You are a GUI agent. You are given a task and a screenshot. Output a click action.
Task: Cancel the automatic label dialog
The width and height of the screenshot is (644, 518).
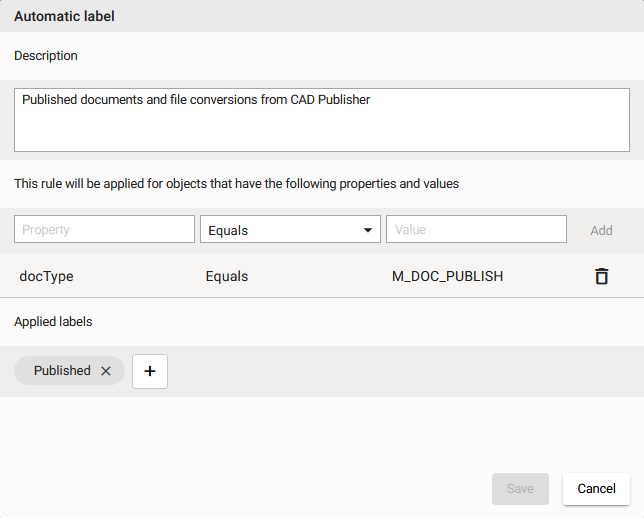[596, 489]
